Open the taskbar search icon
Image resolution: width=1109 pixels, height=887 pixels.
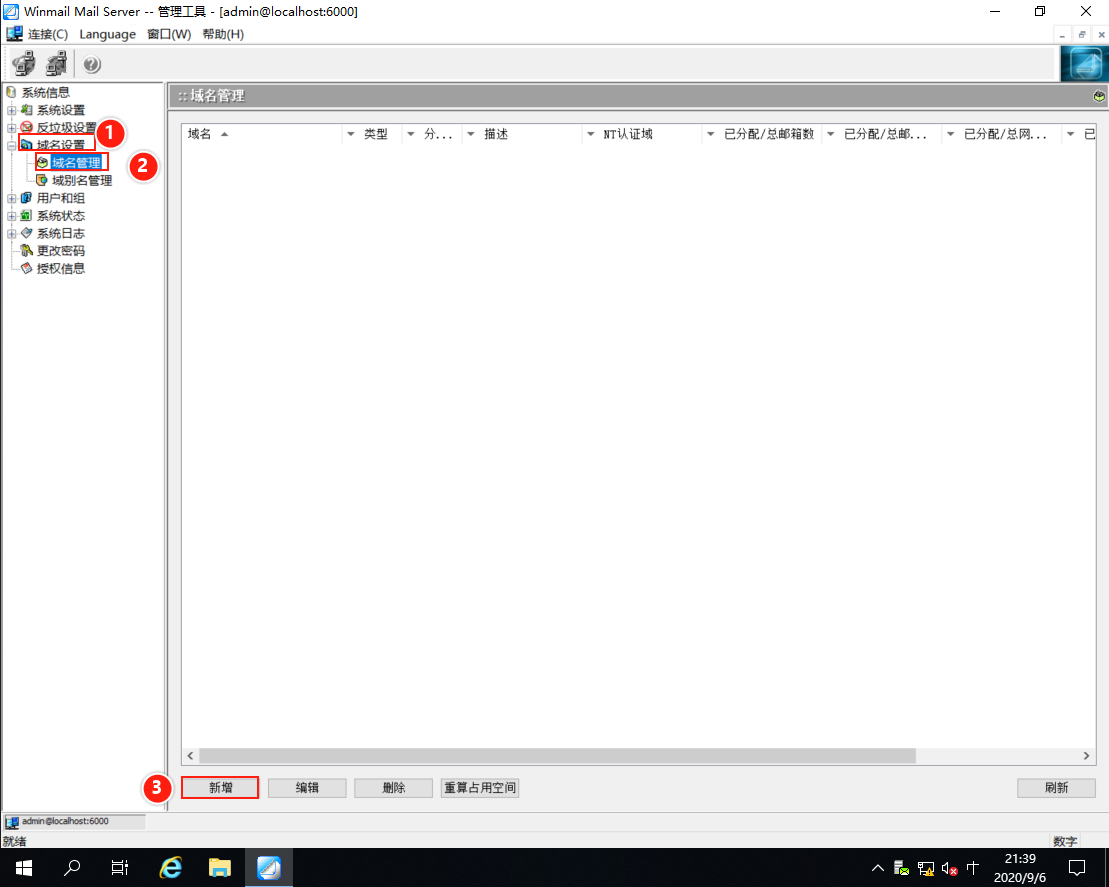72,867
